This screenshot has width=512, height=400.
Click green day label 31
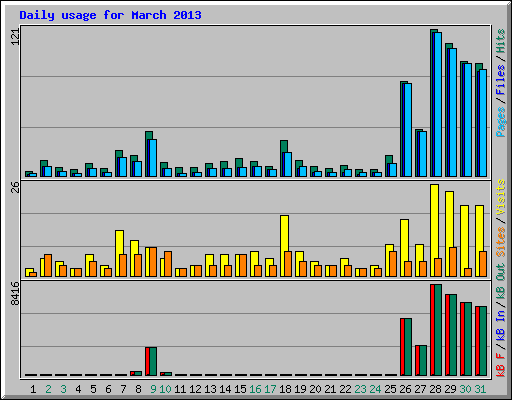(480, 389)
